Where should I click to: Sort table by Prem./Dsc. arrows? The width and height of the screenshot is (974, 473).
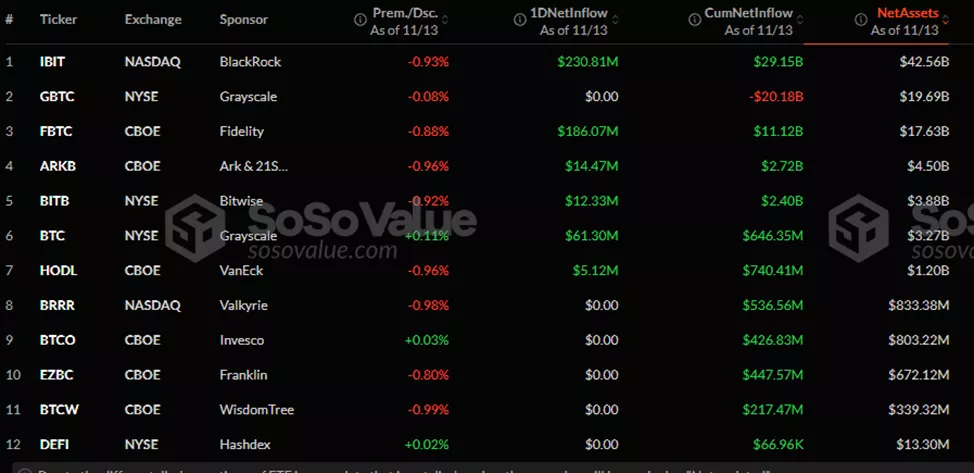(458, 20)
